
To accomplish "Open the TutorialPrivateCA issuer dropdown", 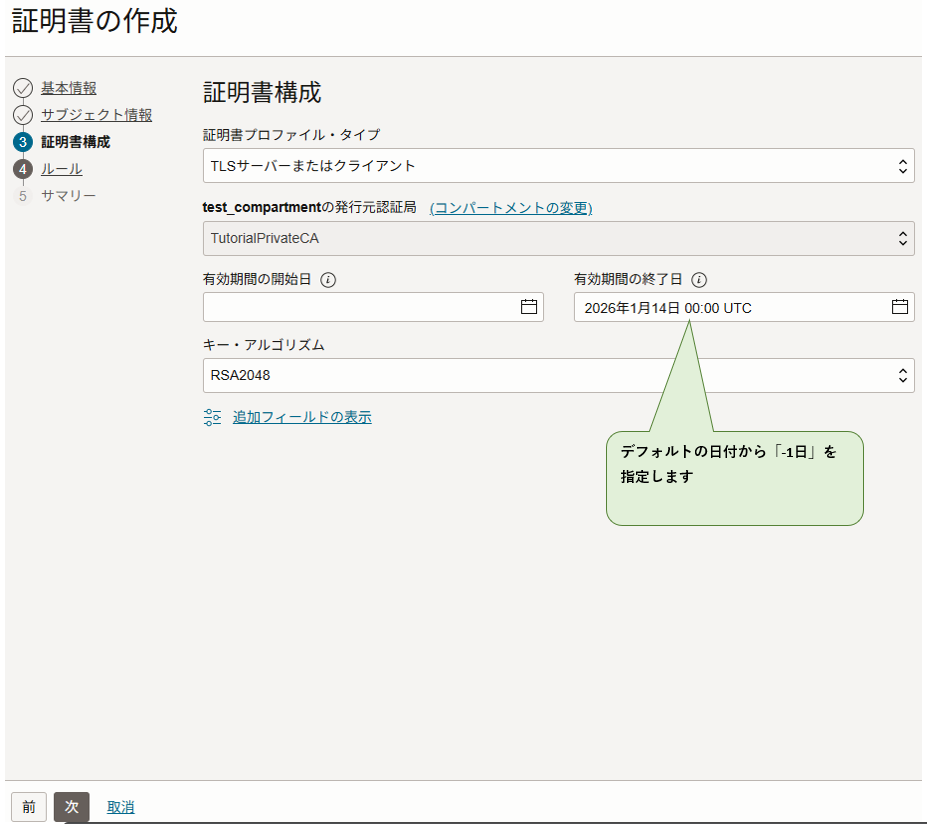I will click(x=558, y=239).
